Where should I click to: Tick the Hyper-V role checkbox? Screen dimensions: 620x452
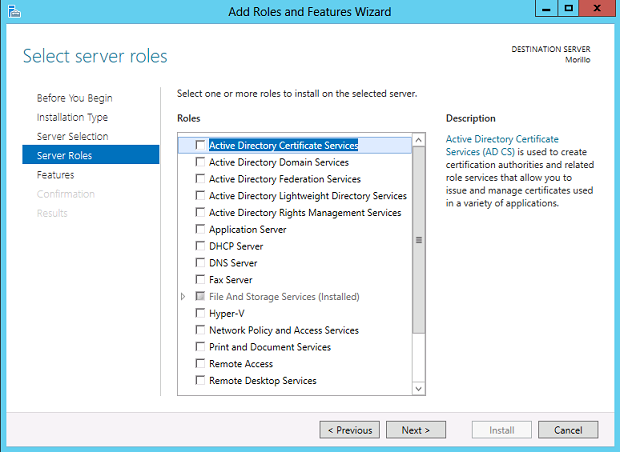pos(200,313)
